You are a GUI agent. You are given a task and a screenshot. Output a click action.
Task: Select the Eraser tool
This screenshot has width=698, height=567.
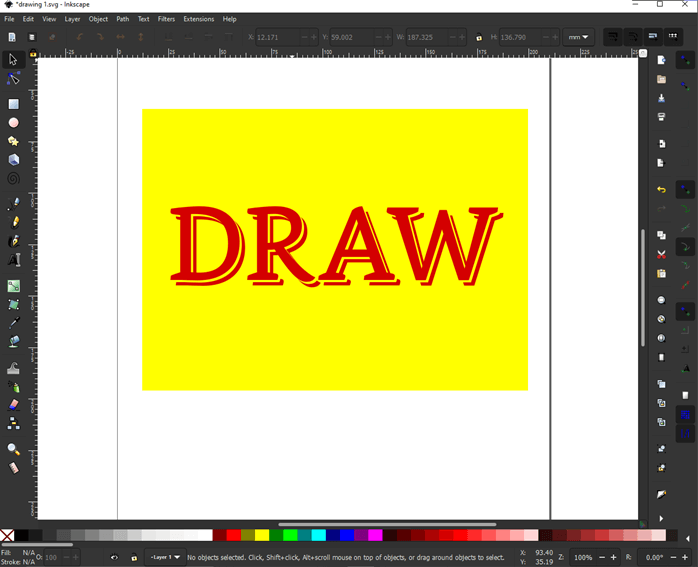(13, 405)
